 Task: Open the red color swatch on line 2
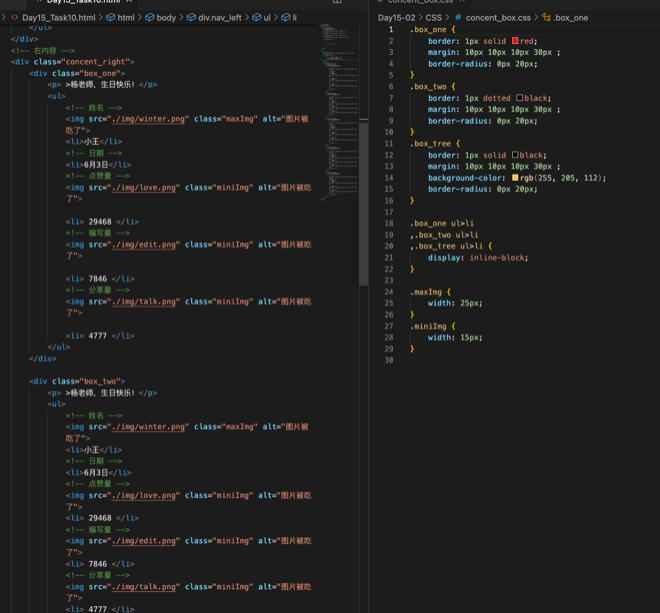pyautogui.click(x=515, y=41)
